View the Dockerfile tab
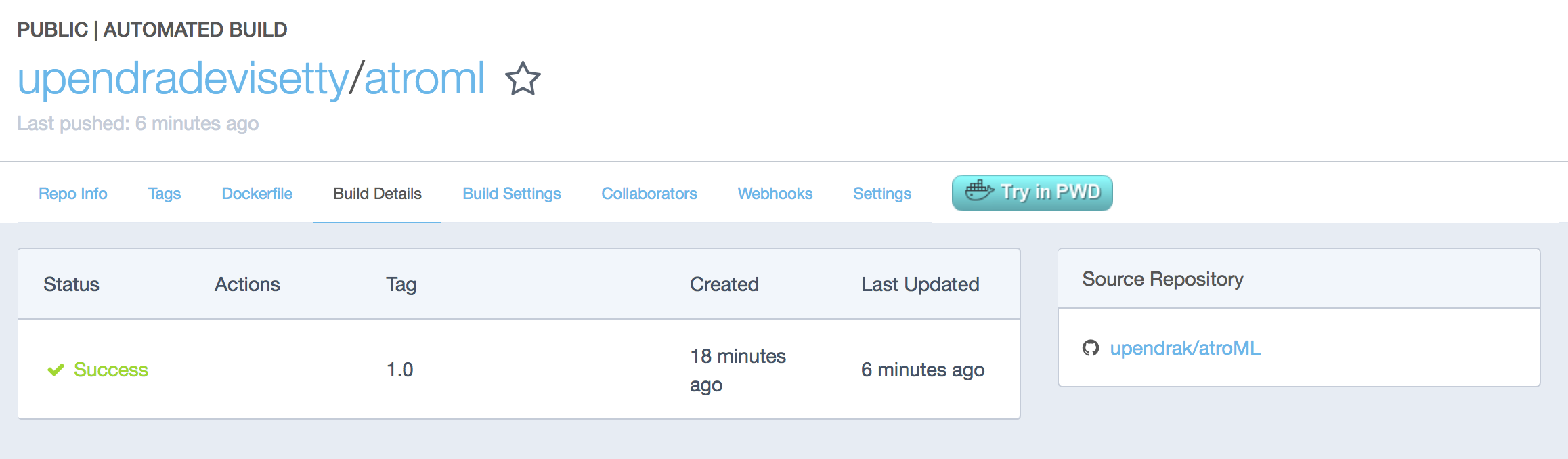The height and width of the screenshot is (459, 1568). [x=257, y=194]
